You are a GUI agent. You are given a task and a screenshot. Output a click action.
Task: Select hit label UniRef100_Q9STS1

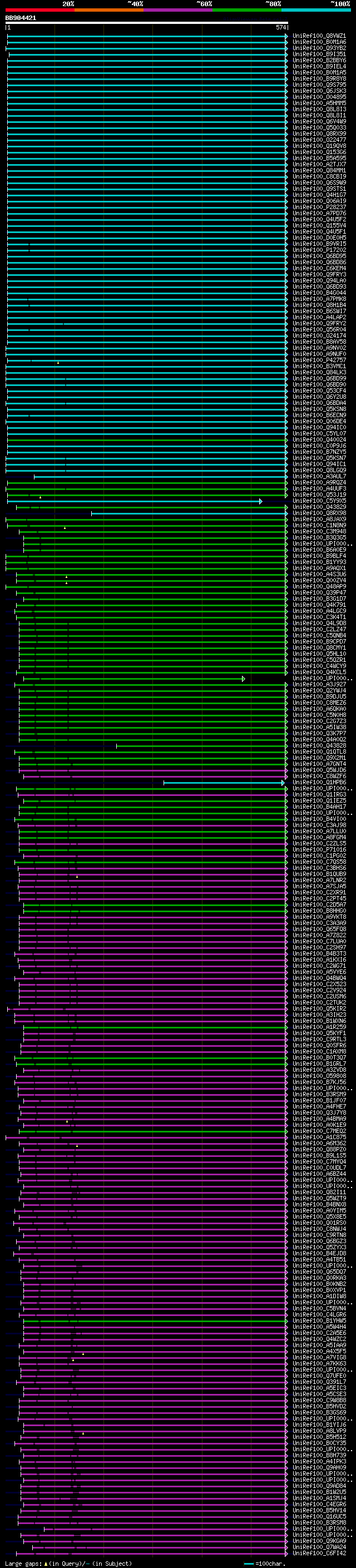(319, 189)
